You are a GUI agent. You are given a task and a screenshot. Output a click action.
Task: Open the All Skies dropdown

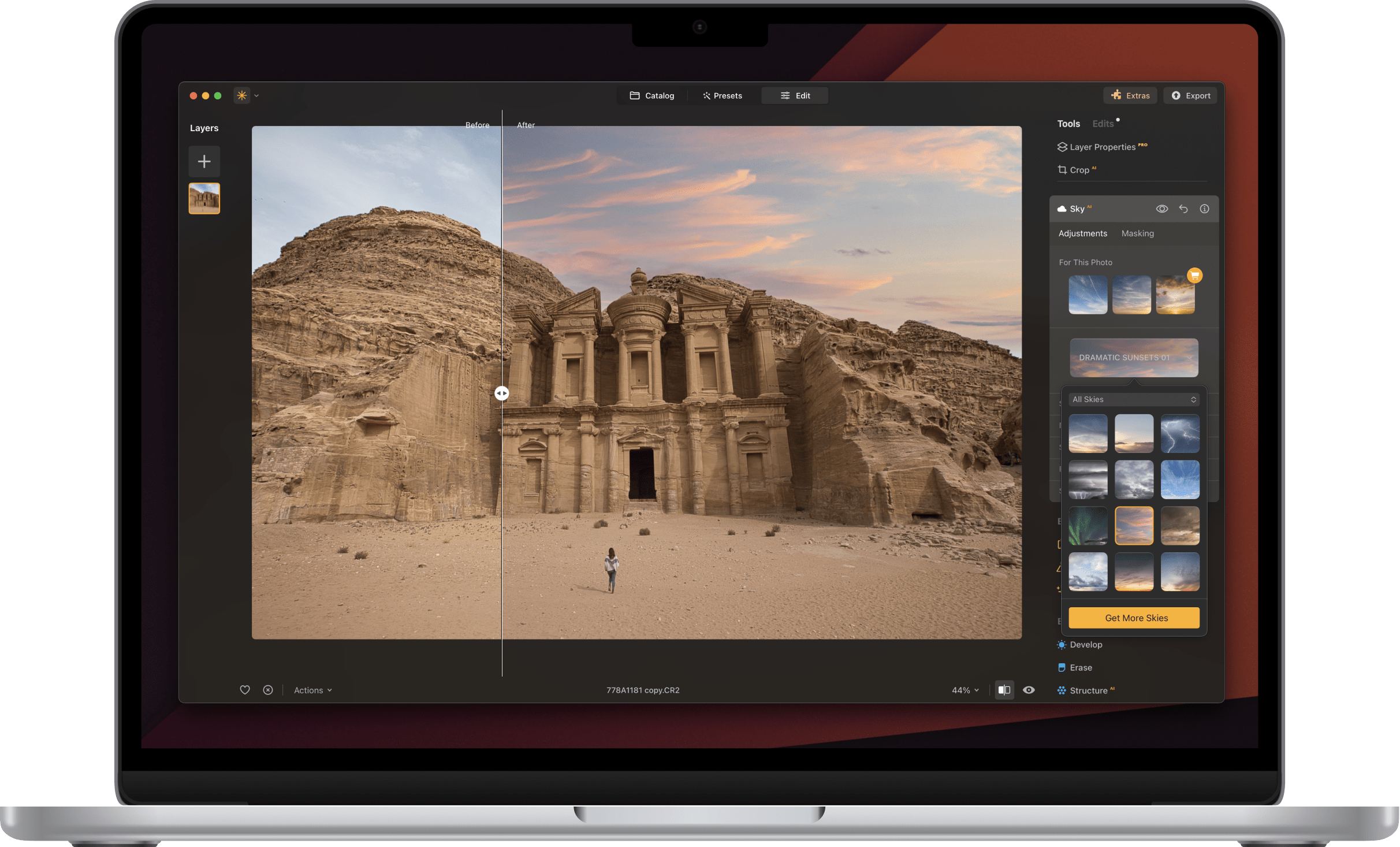pos(1133,399)
